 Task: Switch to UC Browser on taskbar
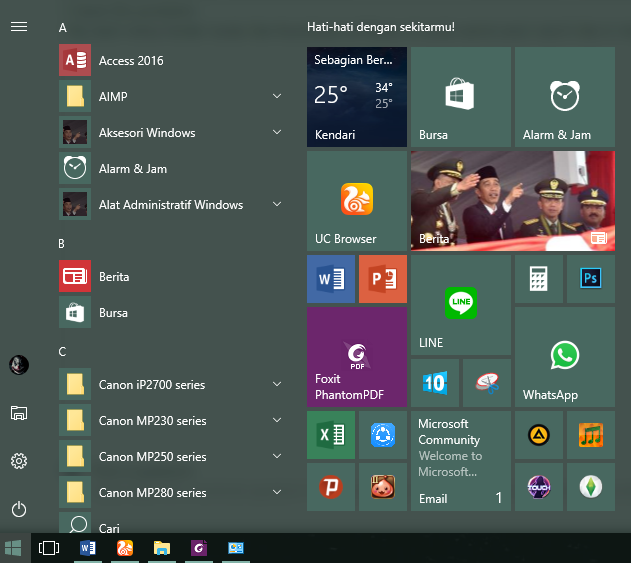point(125,548)
